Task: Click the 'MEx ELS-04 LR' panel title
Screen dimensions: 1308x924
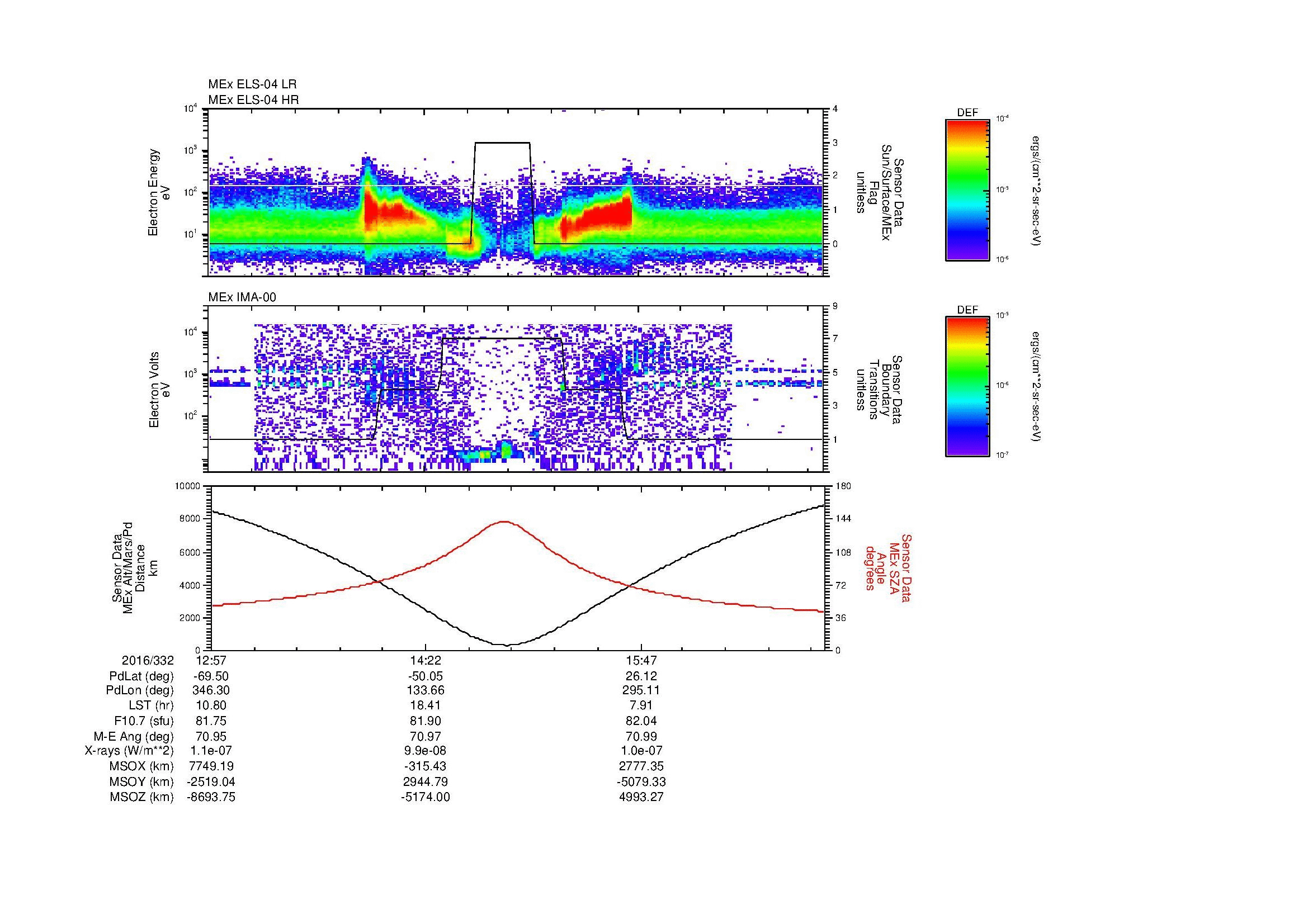Action: [252, 84]
